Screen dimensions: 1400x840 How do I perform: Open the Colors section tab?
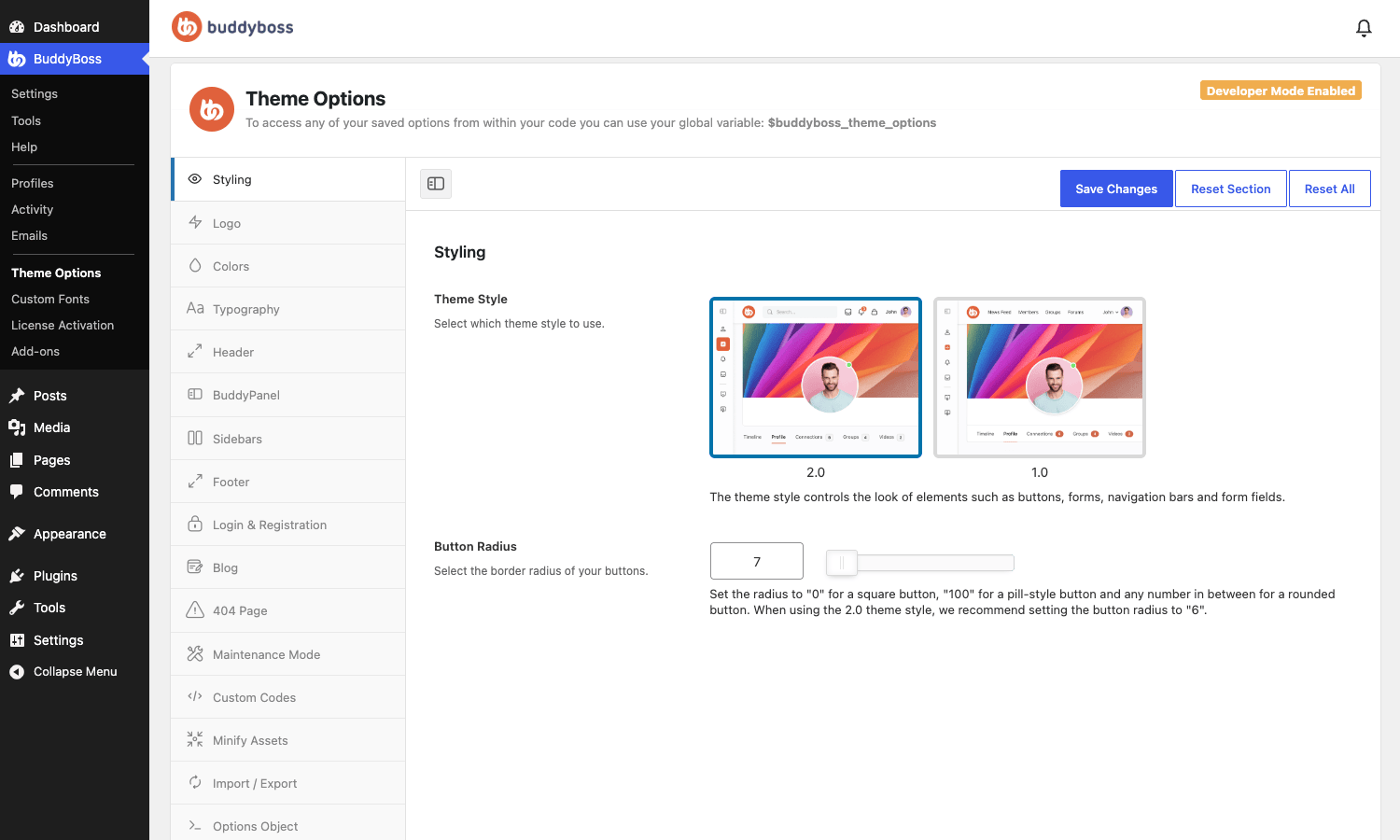pyautogui.click(x=288, y=266)
